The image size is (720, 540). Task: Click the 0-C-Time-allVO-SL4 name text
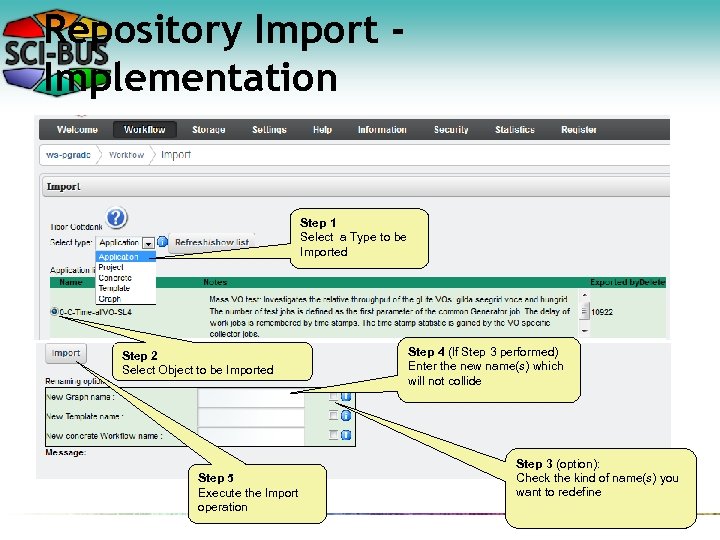96,312
